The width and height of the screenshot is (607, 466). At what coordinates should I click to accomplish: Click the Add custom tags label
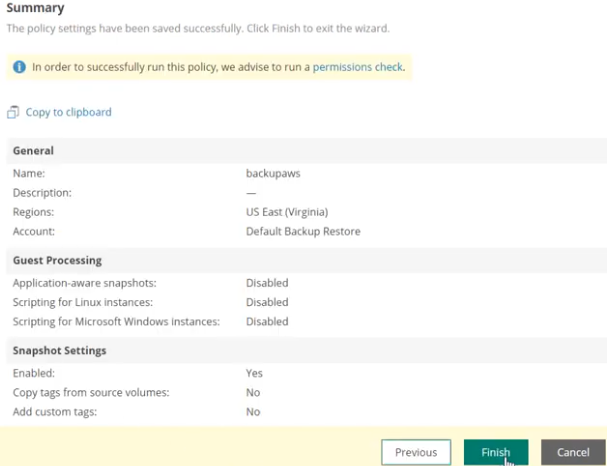pos(55,412)
